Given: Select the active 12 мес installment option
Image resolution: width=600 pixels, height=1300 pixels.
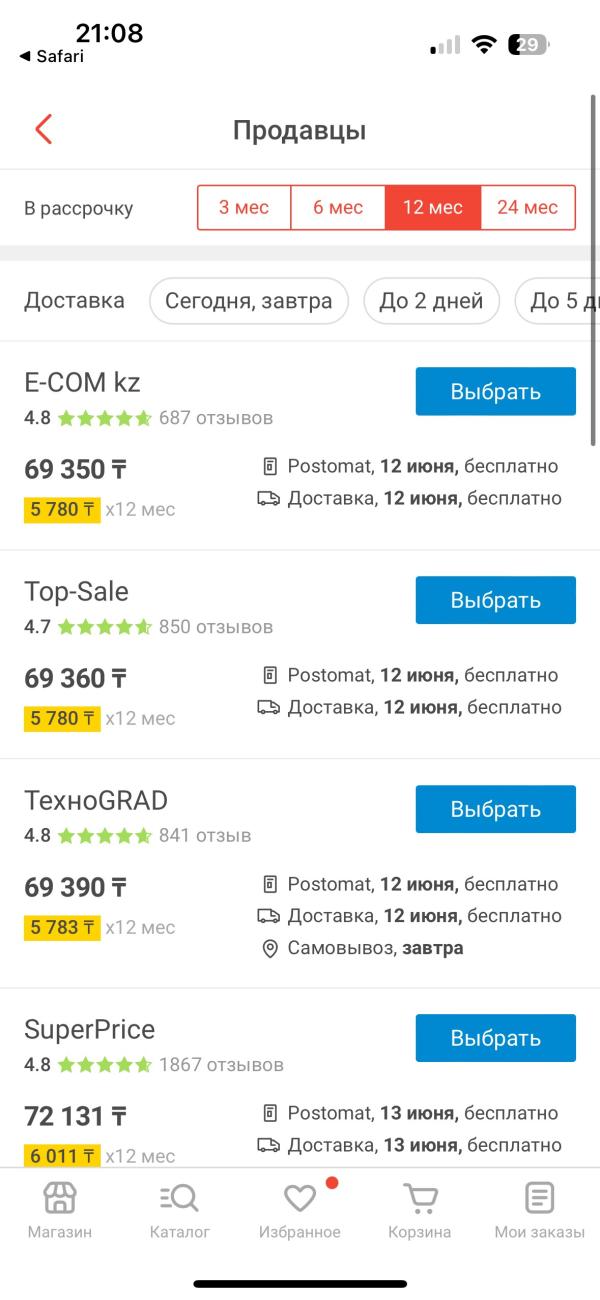Looking at the screenshot, I should click(x=433, y=208).
